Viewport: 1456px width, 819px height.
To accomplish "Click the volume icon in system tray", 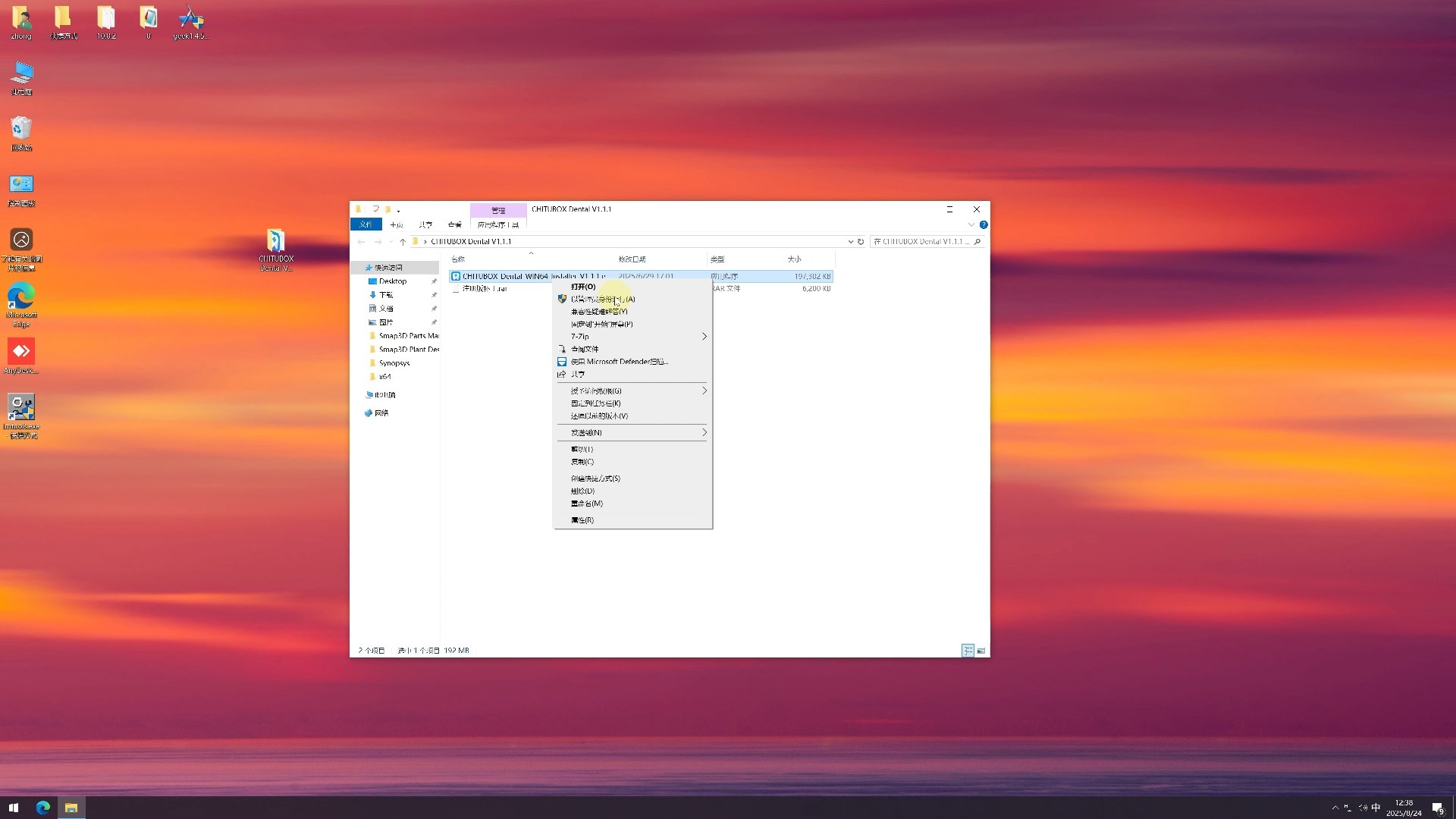I will coord(1362,808).
